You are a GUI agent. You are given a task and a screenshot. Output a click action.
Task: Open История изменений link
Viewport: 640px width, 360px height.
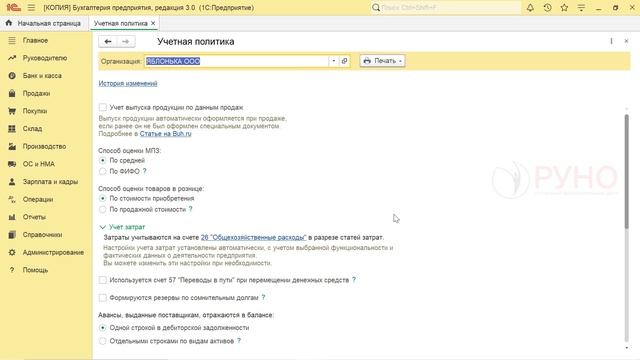pos(128,83)
